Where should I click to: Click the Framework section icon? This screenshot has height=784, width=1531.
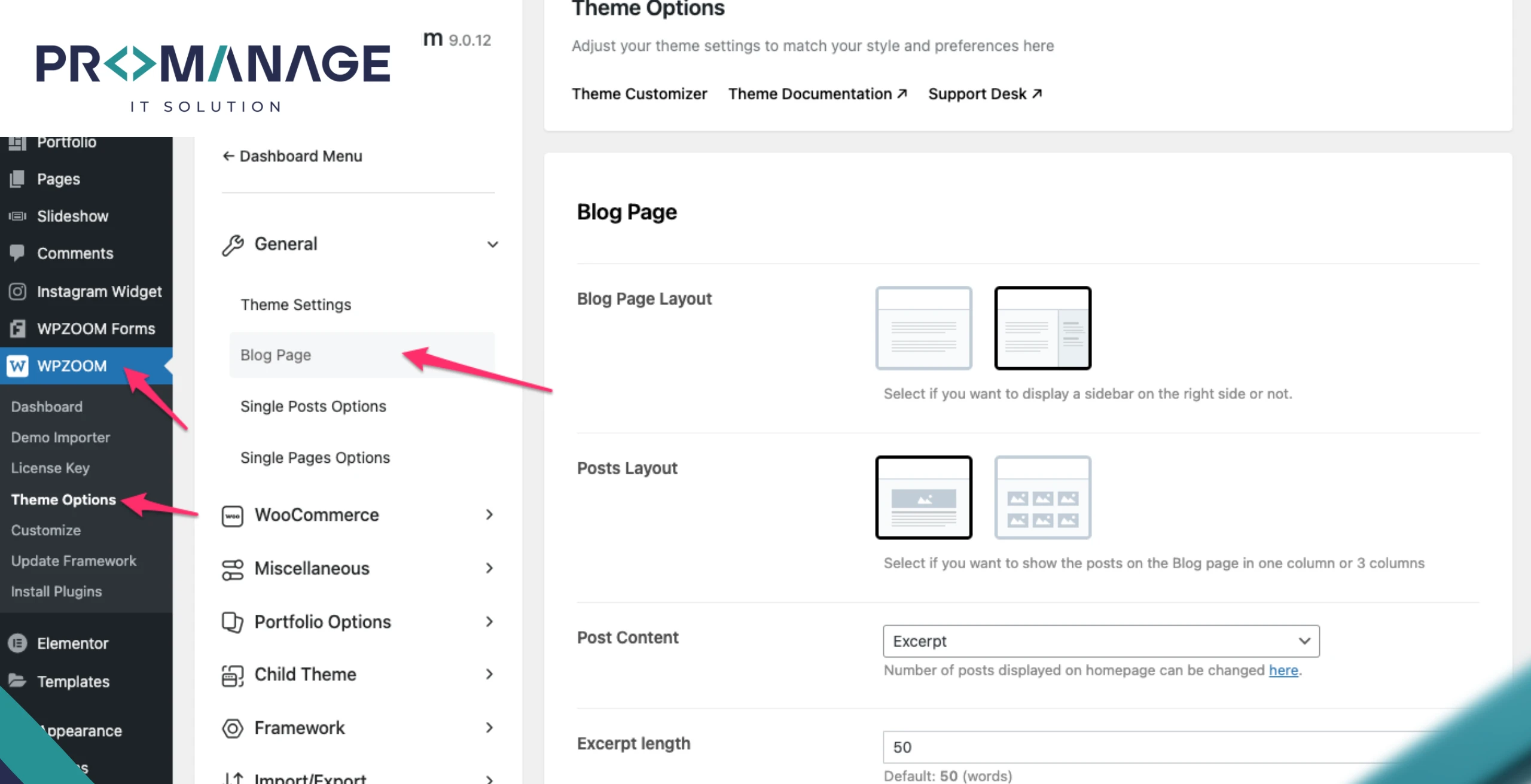pos(232,728)
